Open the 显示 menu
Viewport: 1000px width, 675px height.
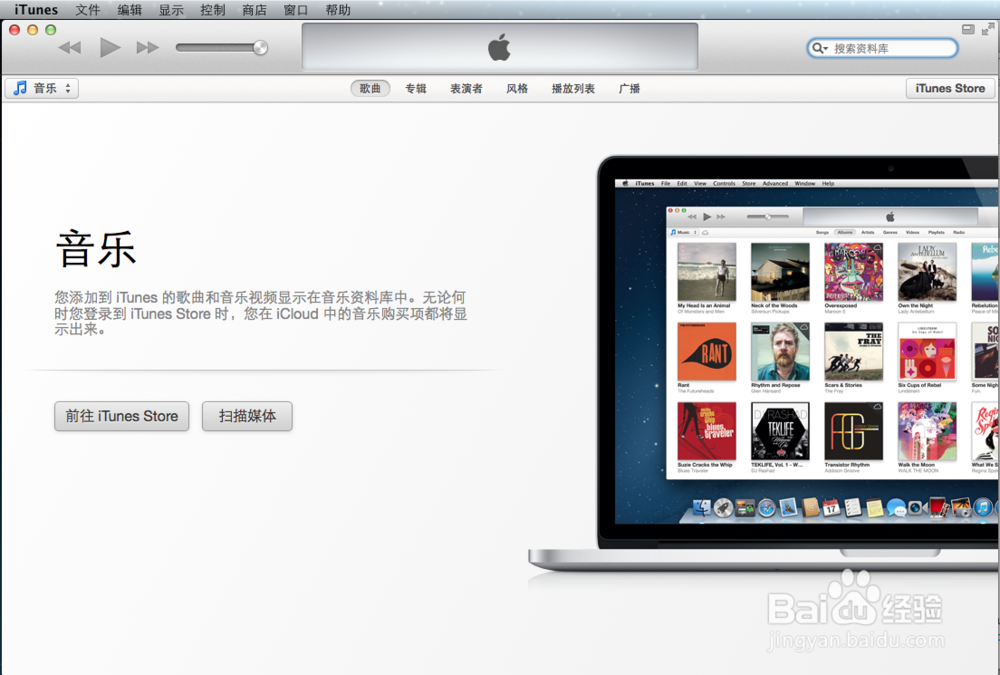point(171,10)
